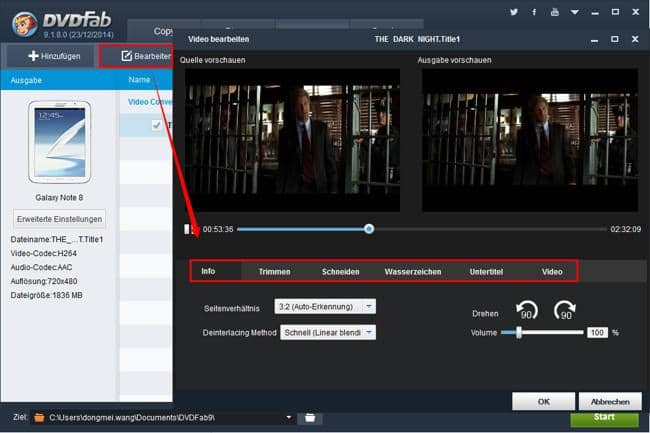Open the Twitter link icon
The width and height of the screenshot is (650, 433).
point(514,12)
